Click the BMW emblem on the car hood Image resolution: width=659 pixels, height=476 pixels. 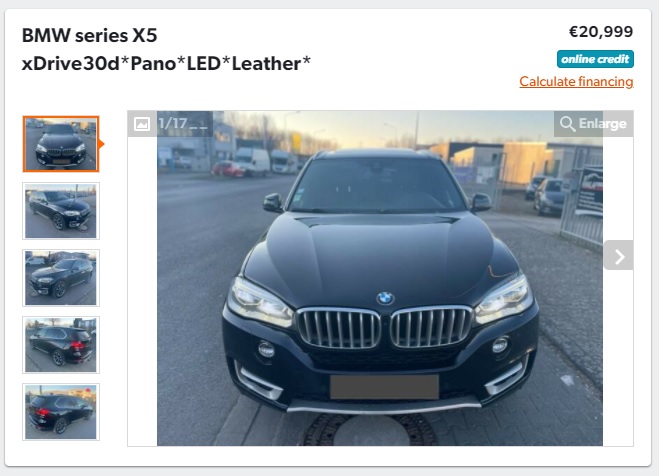tap(385, 298)
